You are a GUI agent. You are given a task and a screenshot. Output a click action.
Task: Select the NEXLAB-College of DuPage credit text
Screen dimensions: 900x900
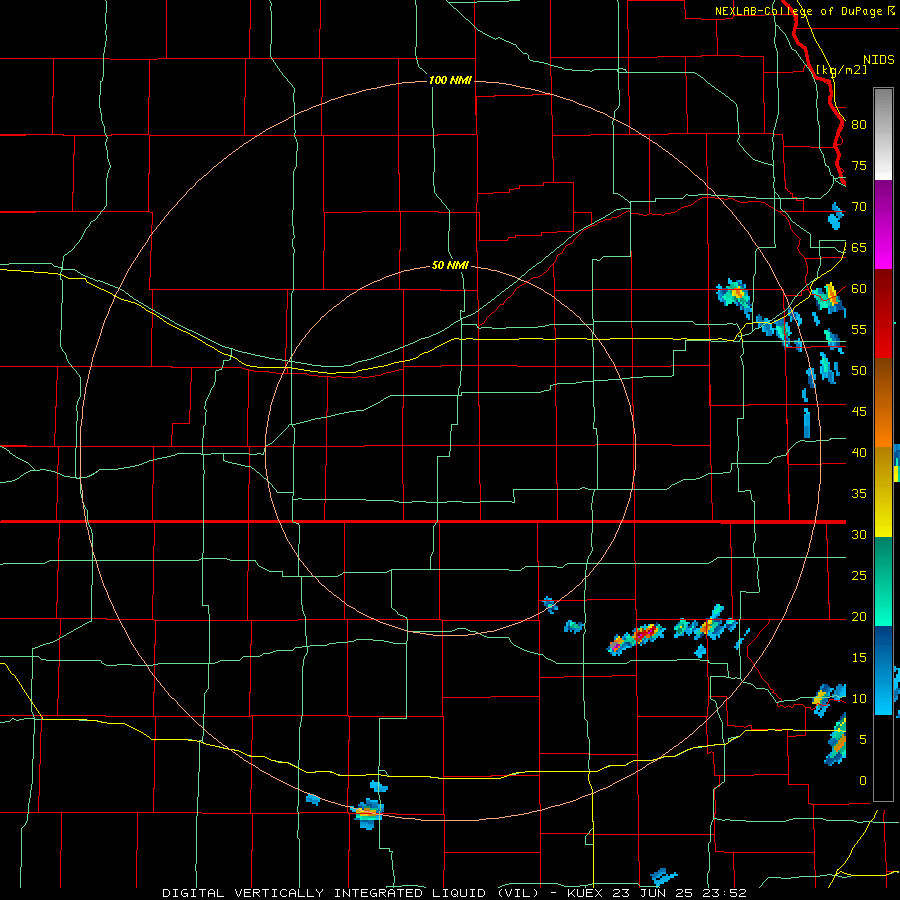(798, 11)
